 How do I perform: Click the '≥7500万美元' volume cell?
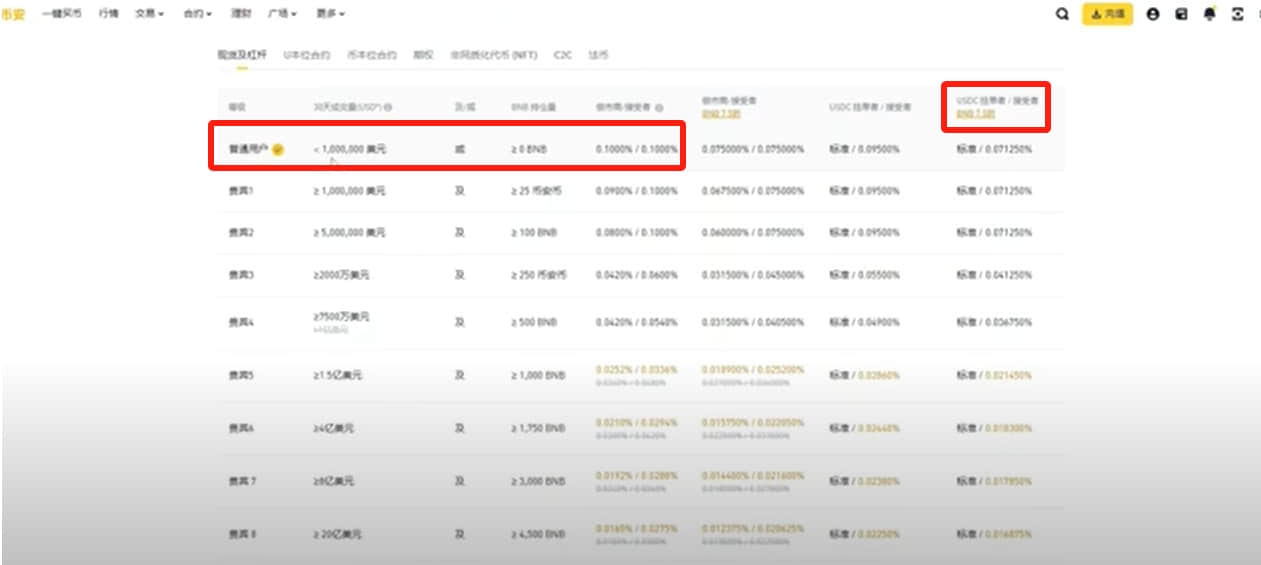click(x=342, y=316)
